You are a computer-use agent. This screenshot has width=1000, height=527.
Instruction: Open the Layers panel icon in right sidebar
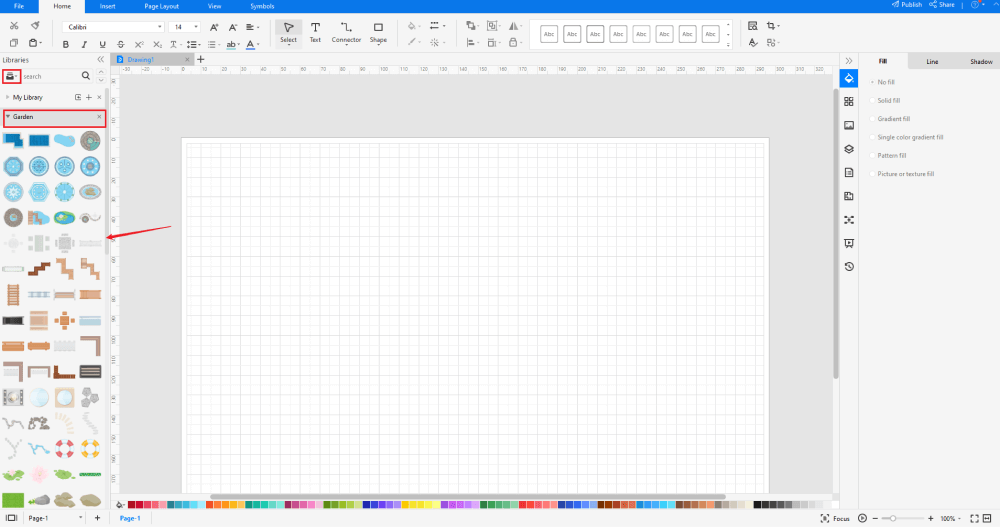click(x=849, y=149)
